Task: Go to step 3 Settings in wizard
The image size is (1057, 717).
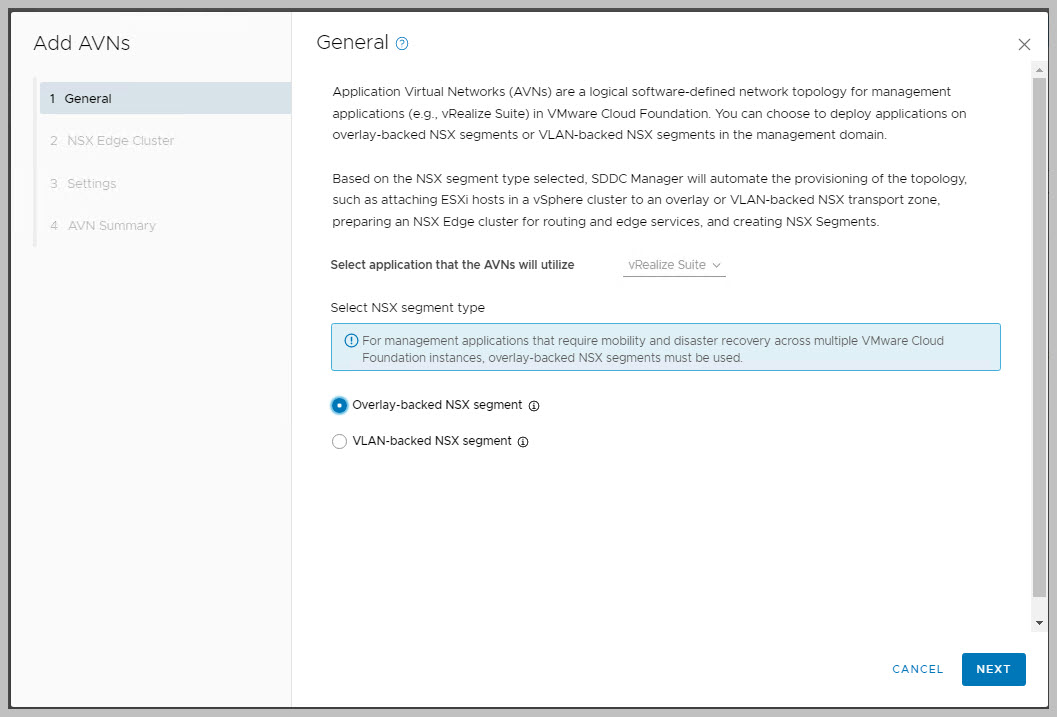Action: click(x=91, y=184)
